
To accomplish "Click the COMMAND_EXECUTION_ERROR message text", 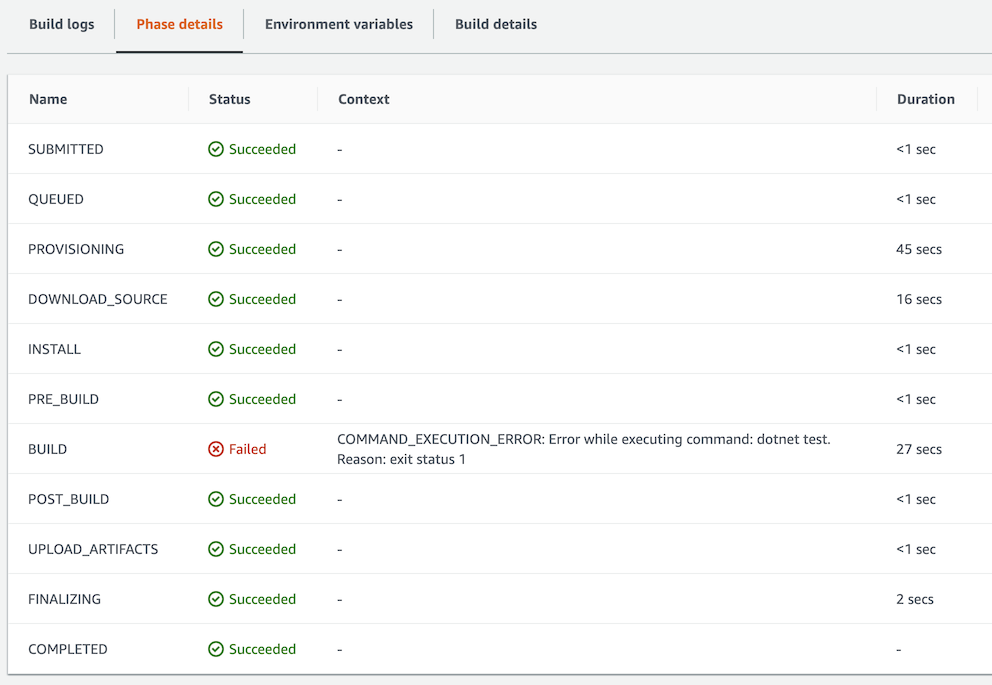I will (x=583, y=440).
